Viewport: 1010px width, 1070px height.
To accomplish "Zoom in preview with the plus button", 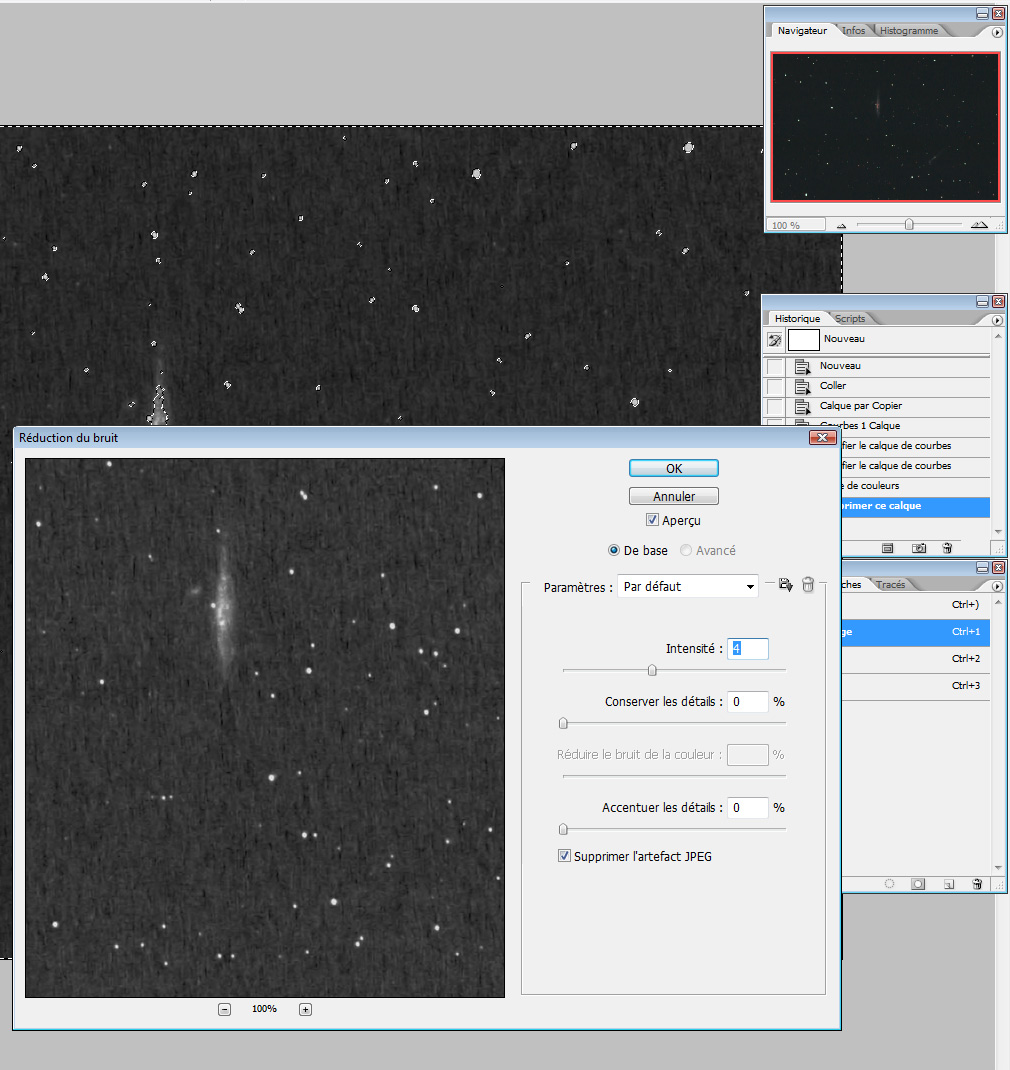I will click(x=305, y=1009).
